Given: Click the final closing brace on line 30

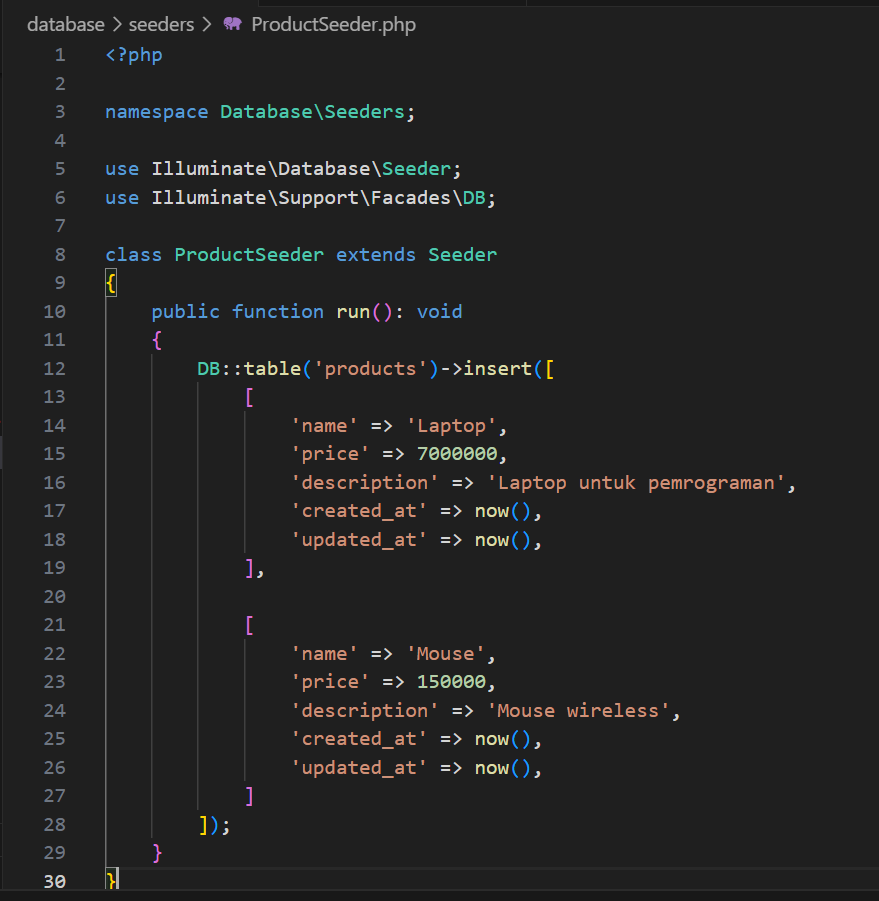Looking at the screenshot, I should click(111, 880).
